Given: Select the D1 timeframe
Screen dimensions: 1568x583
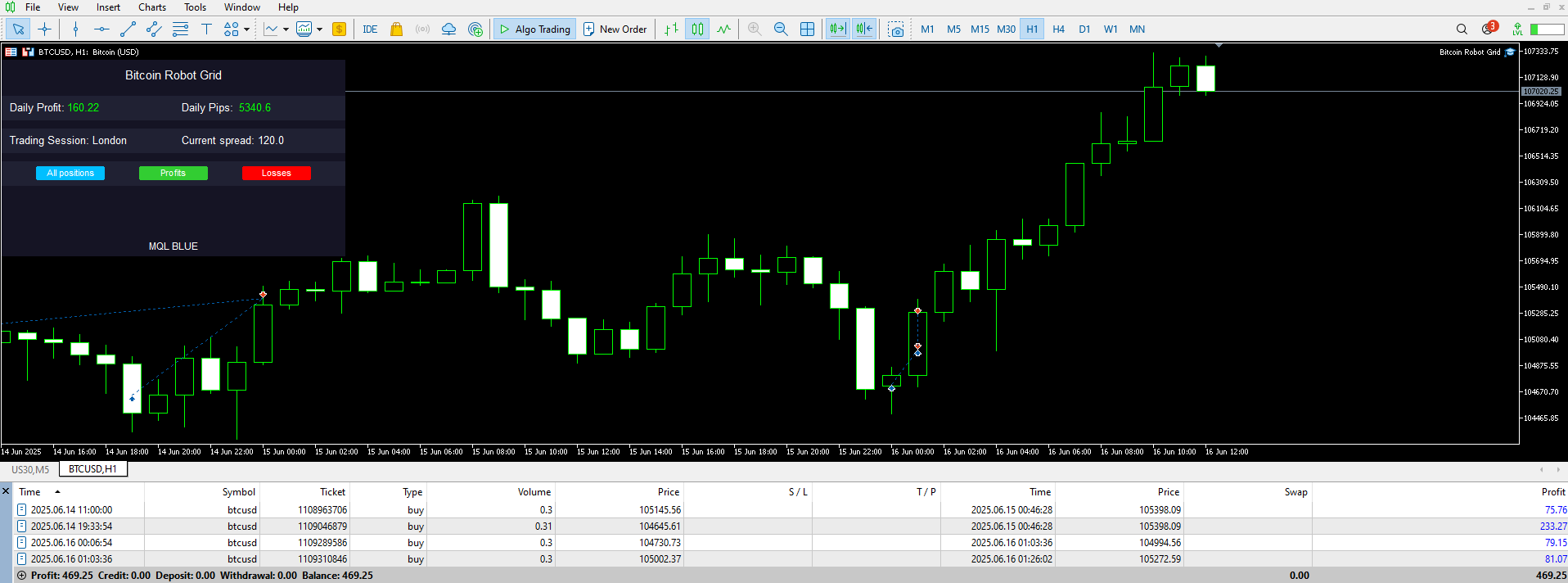Looking at the screenshot, I should point(1084,29).
